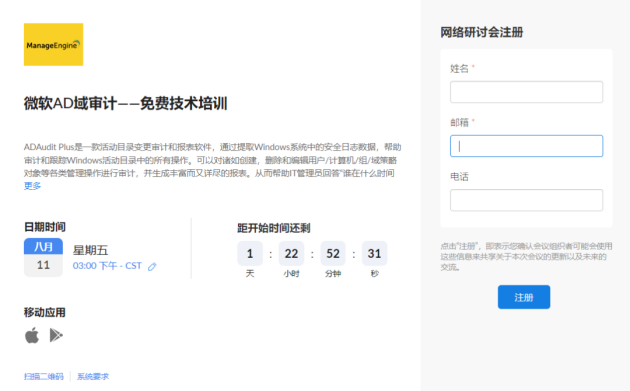
Task: Click the webinar title 微软AD域审计
Action: point(70,104)
